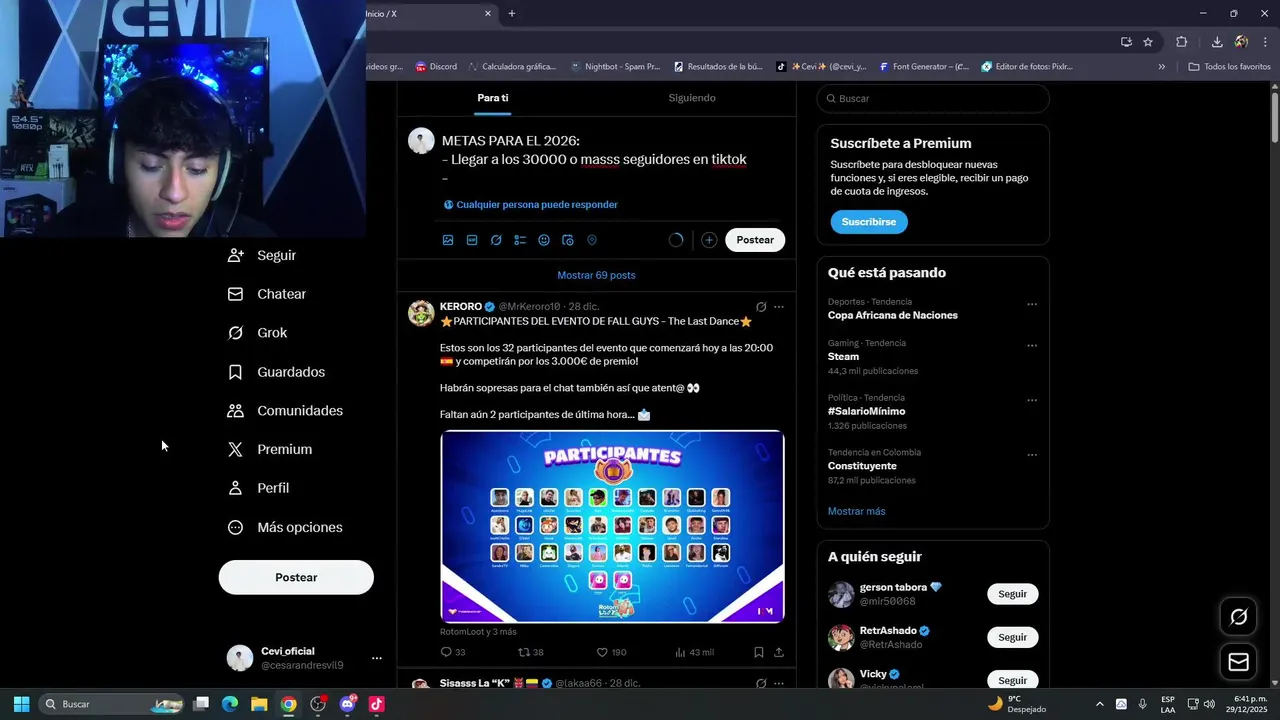
Task: Schedule the post with calendar icon
Action: 568,240
